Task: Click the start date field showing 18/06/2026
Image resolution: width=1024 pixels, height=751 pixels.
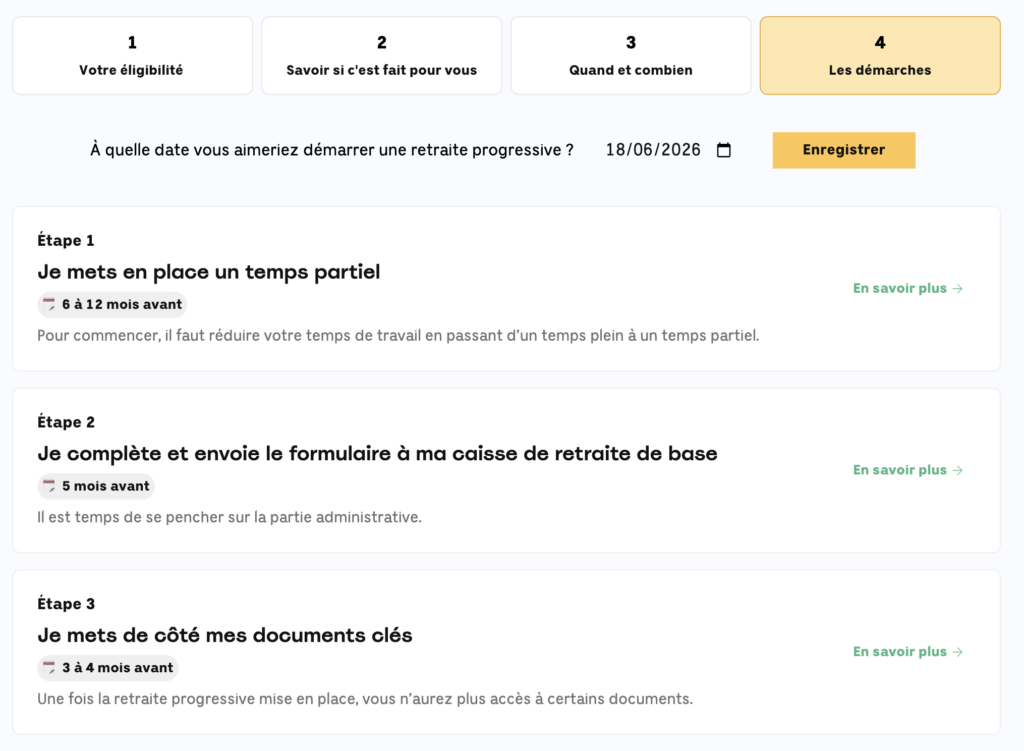Action: click(x=653, y=150)
